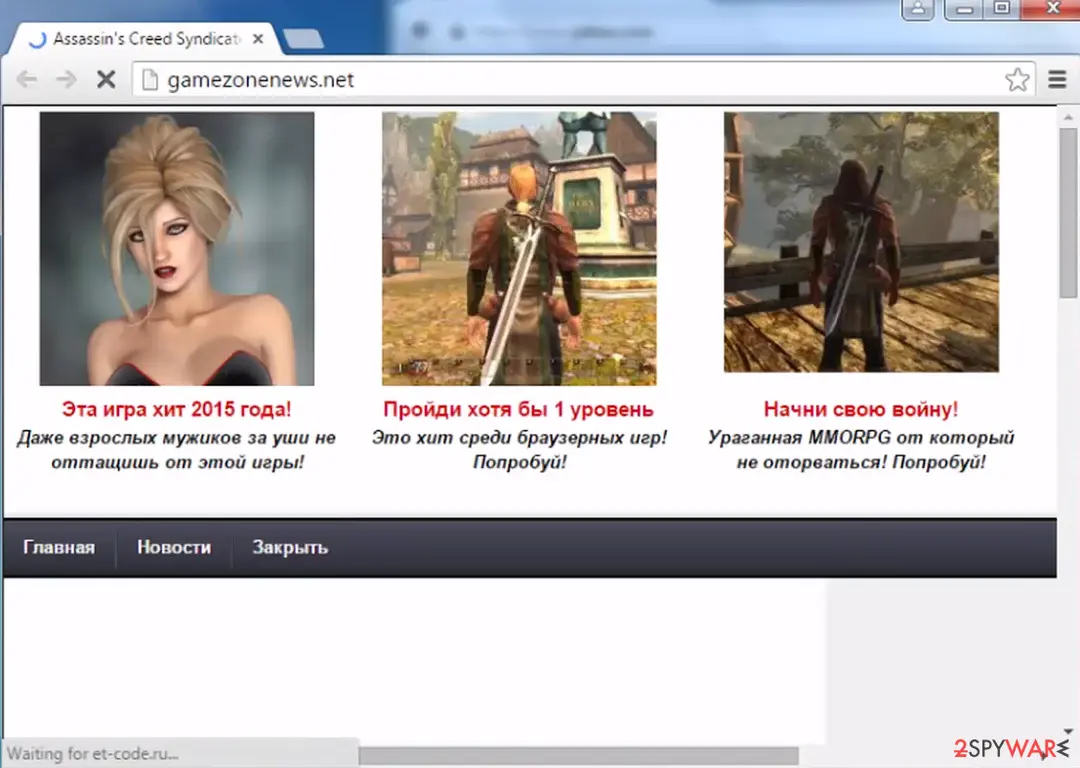
Task: Open the Chrome user profile button
Action: 918,9
